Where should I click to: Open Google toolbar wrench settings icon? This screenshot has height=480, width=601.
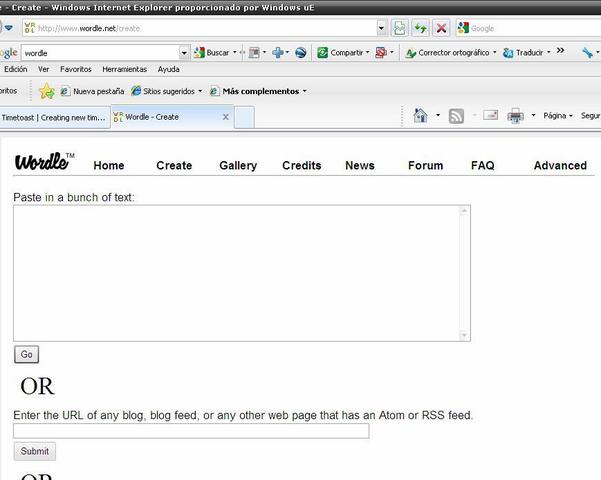point(587,53)
